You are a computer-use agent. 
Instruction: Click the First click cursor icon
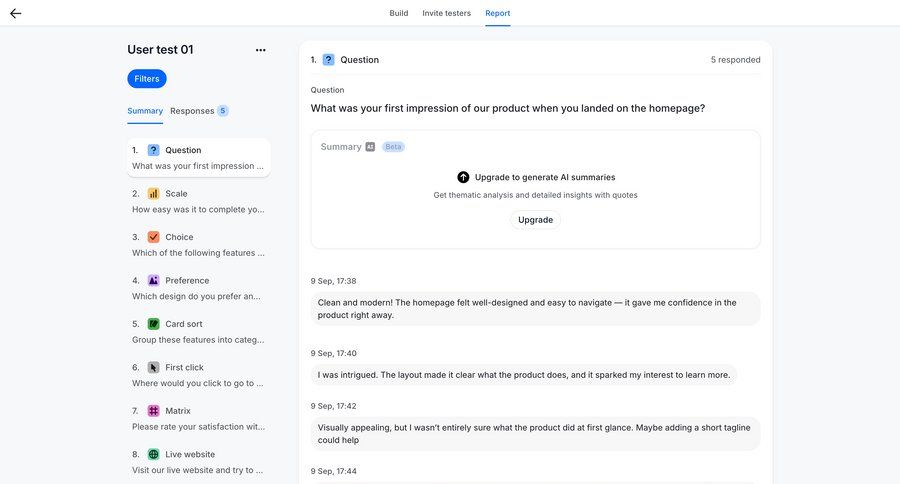153,368
